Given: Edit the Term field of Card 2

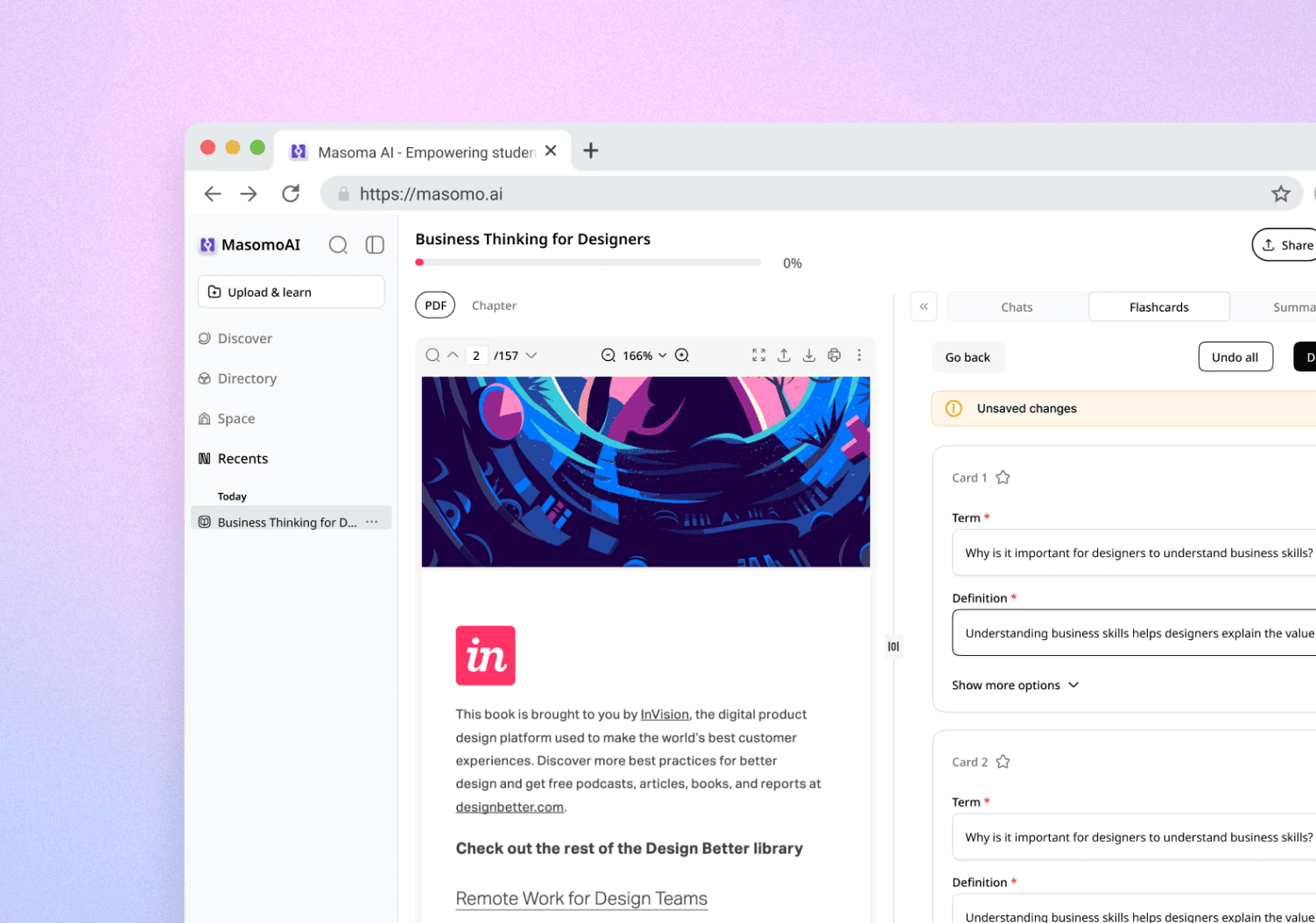Looking at the screenshot, I should 1134,837.
